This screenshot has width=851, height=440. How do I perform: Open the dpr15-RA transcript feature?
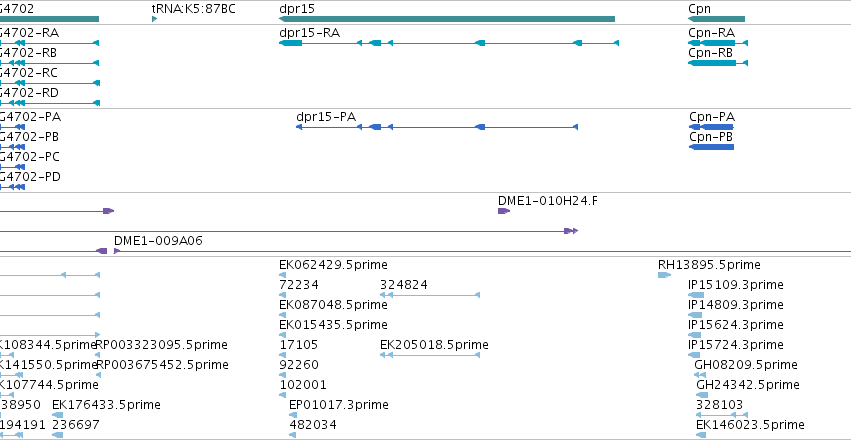tap(449, 43)
